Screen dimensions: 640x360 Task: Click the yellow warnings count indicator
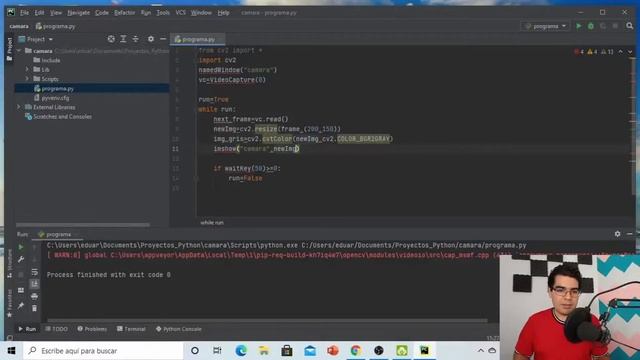point(592,52)
